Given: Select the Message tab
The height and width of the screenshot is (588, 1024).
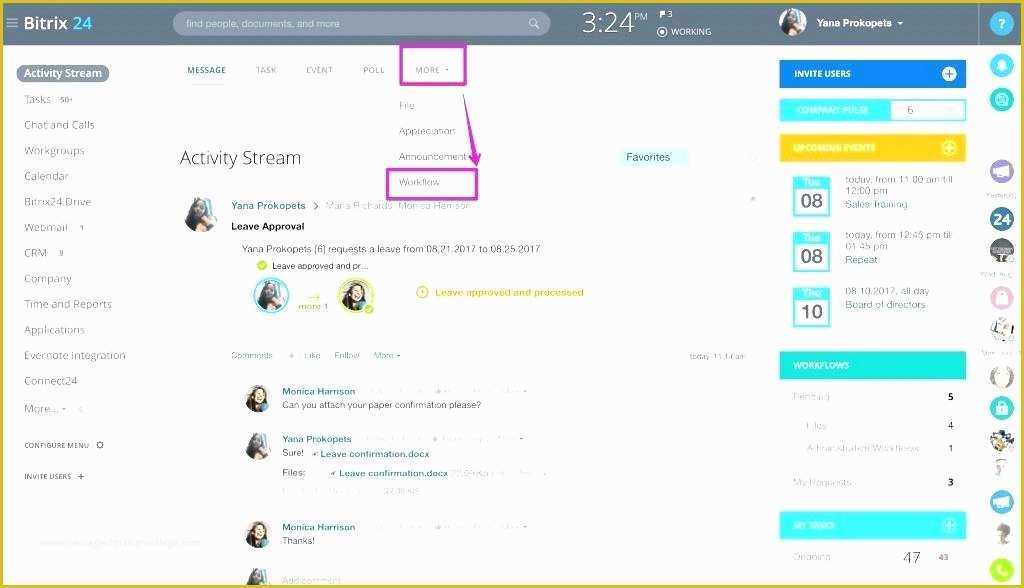Looking at the screenshot, I should click(x=206, y=70).
